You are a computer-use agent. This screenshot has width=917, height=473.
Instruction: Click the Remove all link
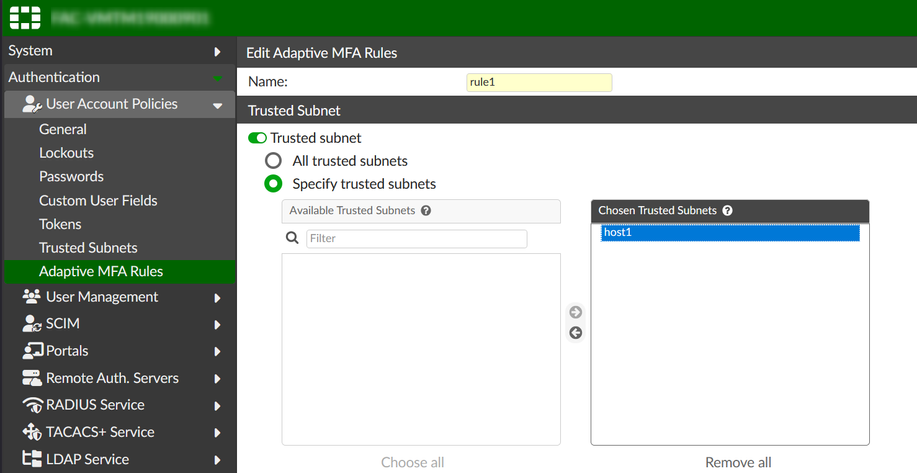pos(738,463)
